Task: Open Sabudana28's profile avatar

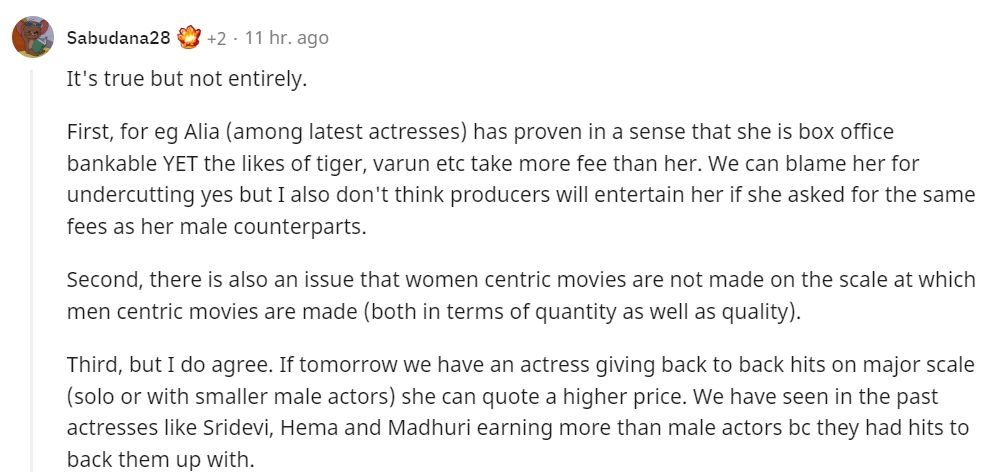Action: pyautogui.click(x=33, y=37)
